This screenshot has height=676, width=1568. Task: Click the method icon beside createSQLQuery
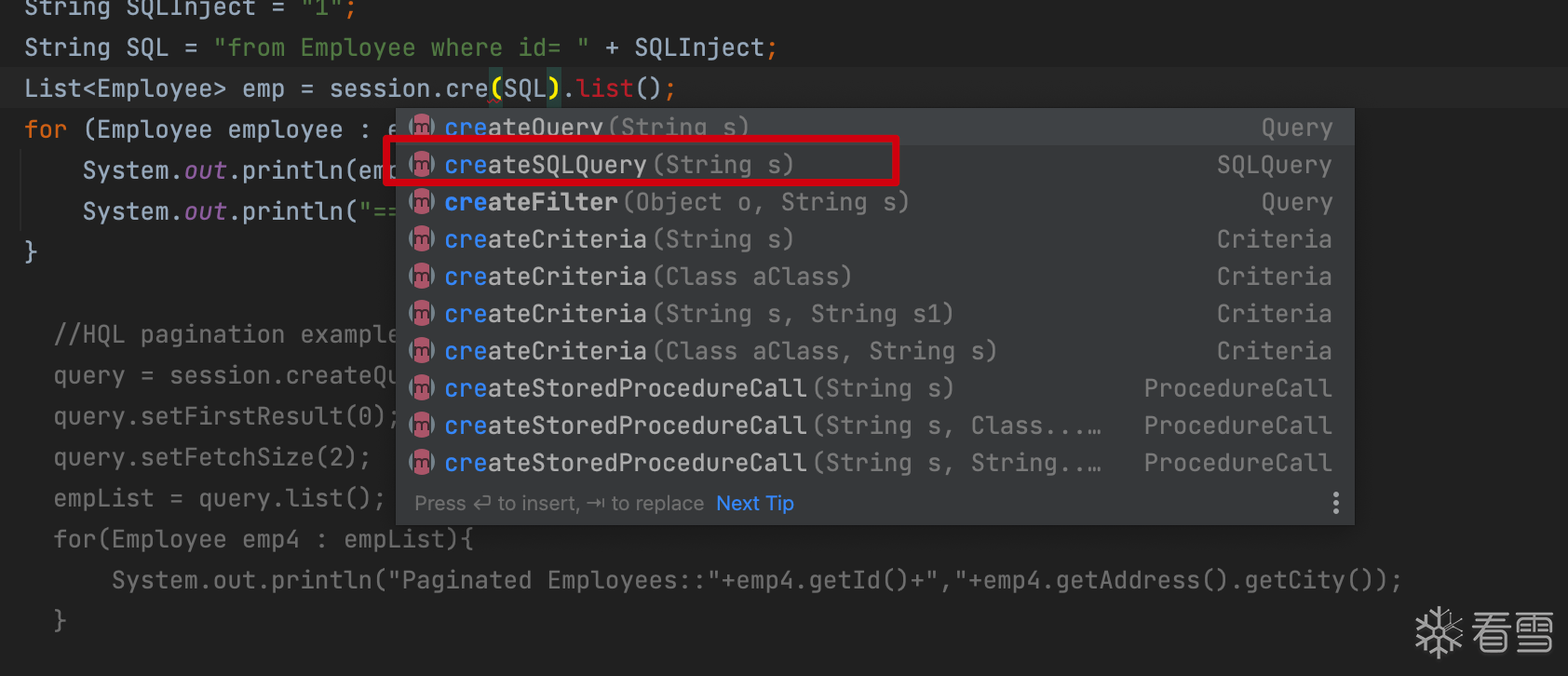[422, 165]
